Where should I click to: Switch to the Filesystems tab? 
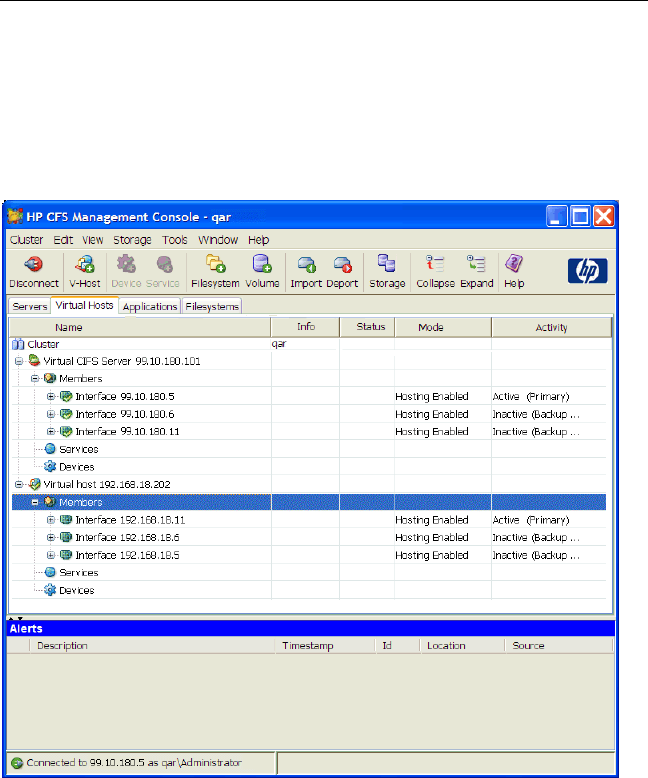(212, 306)
